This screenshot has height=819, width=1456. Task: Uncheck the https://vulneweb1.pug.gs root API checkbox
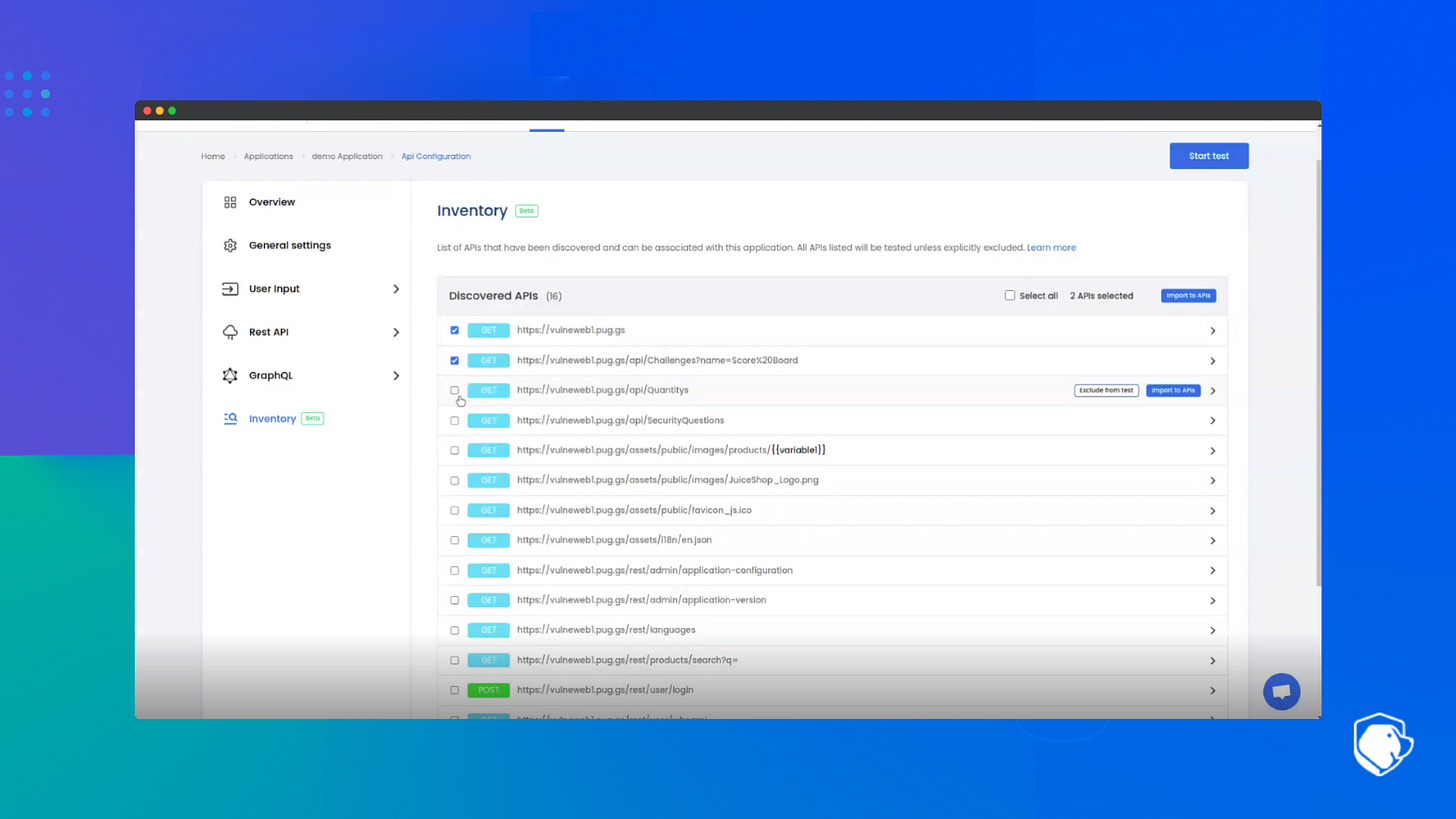pyautogui.click(x=454, y=330)
